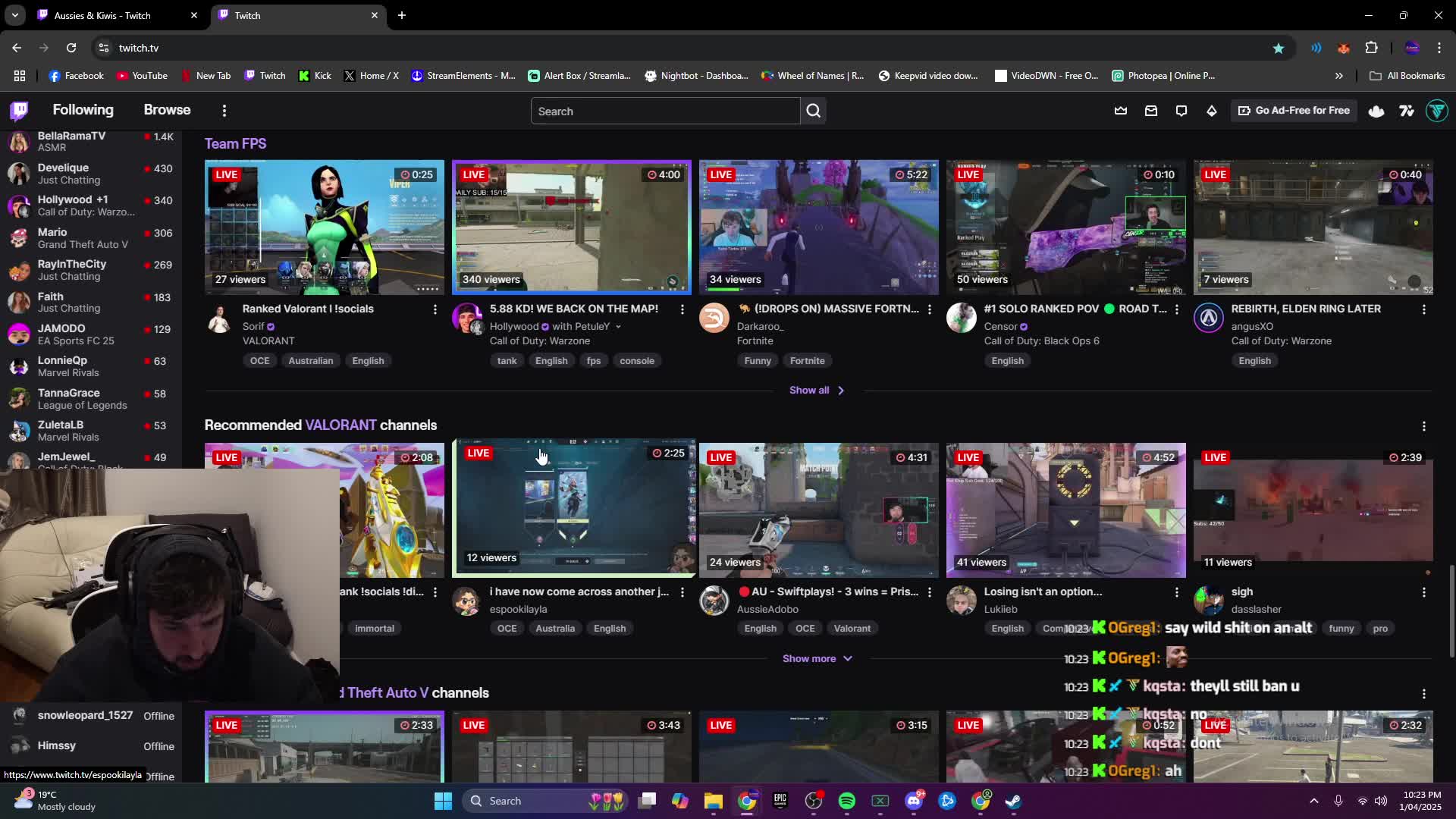This screenshot has width=1456, height=819.
Task: Open options menu for Sorif's stream
Action: point(435,309)
